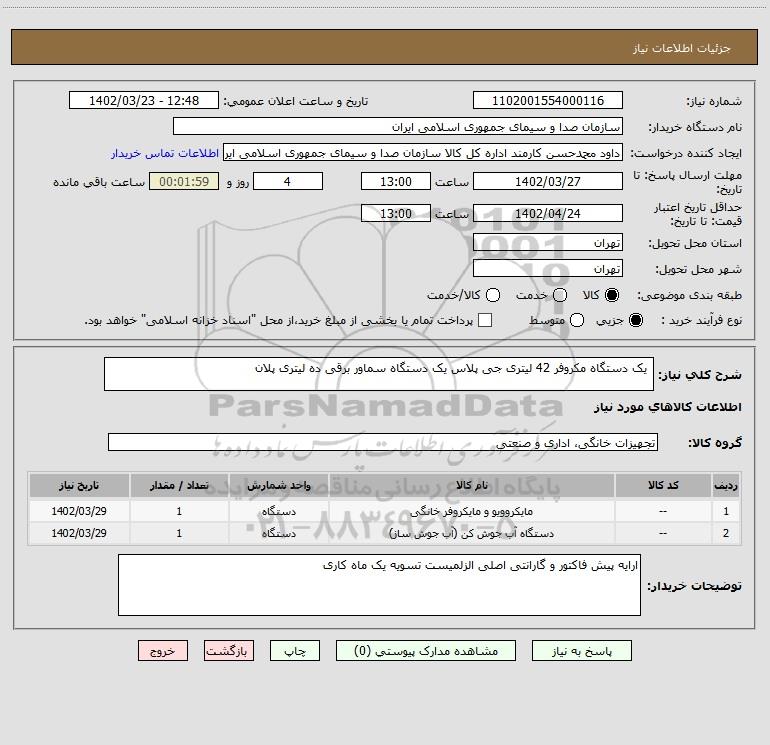Select the خدمت radio button
The height and width of the screenshot is (745, 770).
pos(560,295)
